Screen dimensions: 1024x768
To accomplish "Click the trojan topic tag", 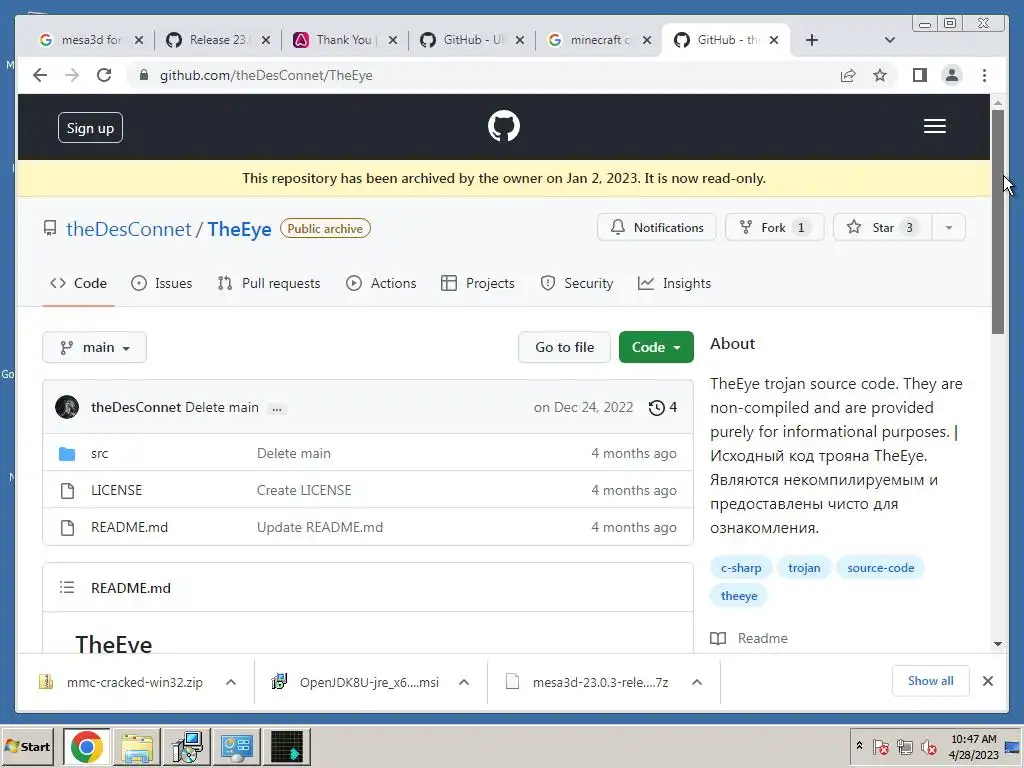I will [x=804, y=568].
